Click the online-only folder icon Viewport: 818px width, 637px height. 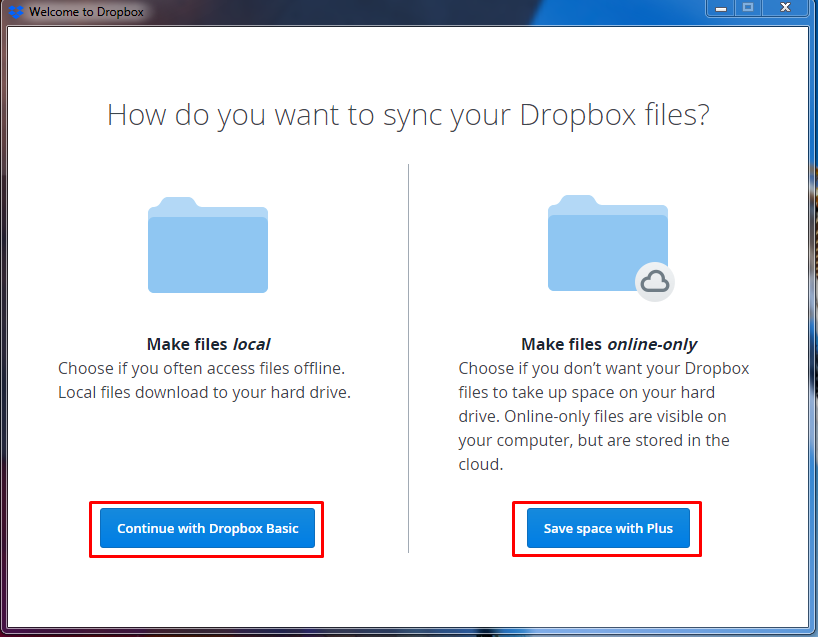click(x=608, y=243)
